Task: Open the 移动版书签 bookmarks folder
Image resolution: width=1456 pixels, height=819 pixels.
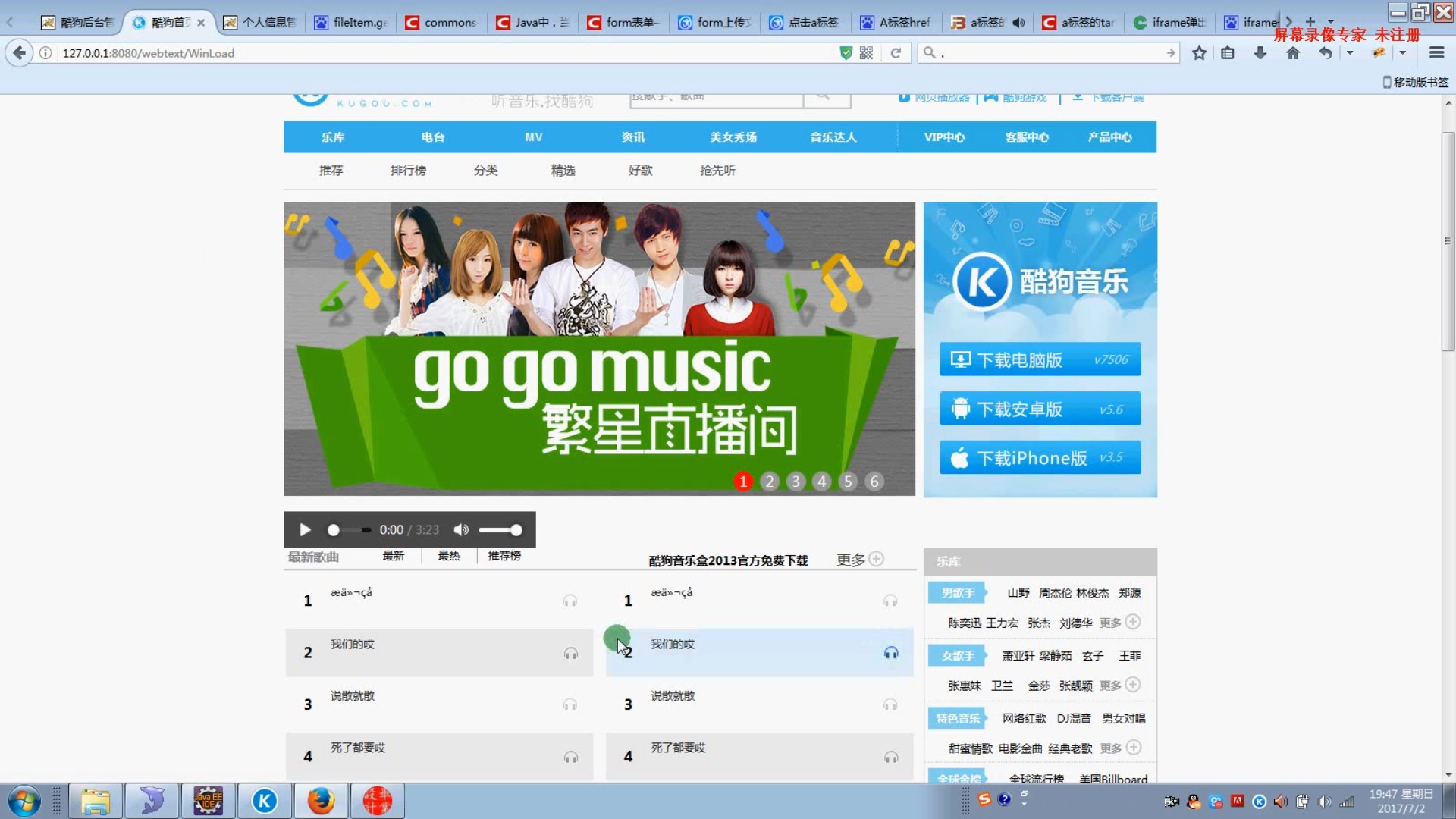Action: pyautogui.click(x=1415, y=82)
